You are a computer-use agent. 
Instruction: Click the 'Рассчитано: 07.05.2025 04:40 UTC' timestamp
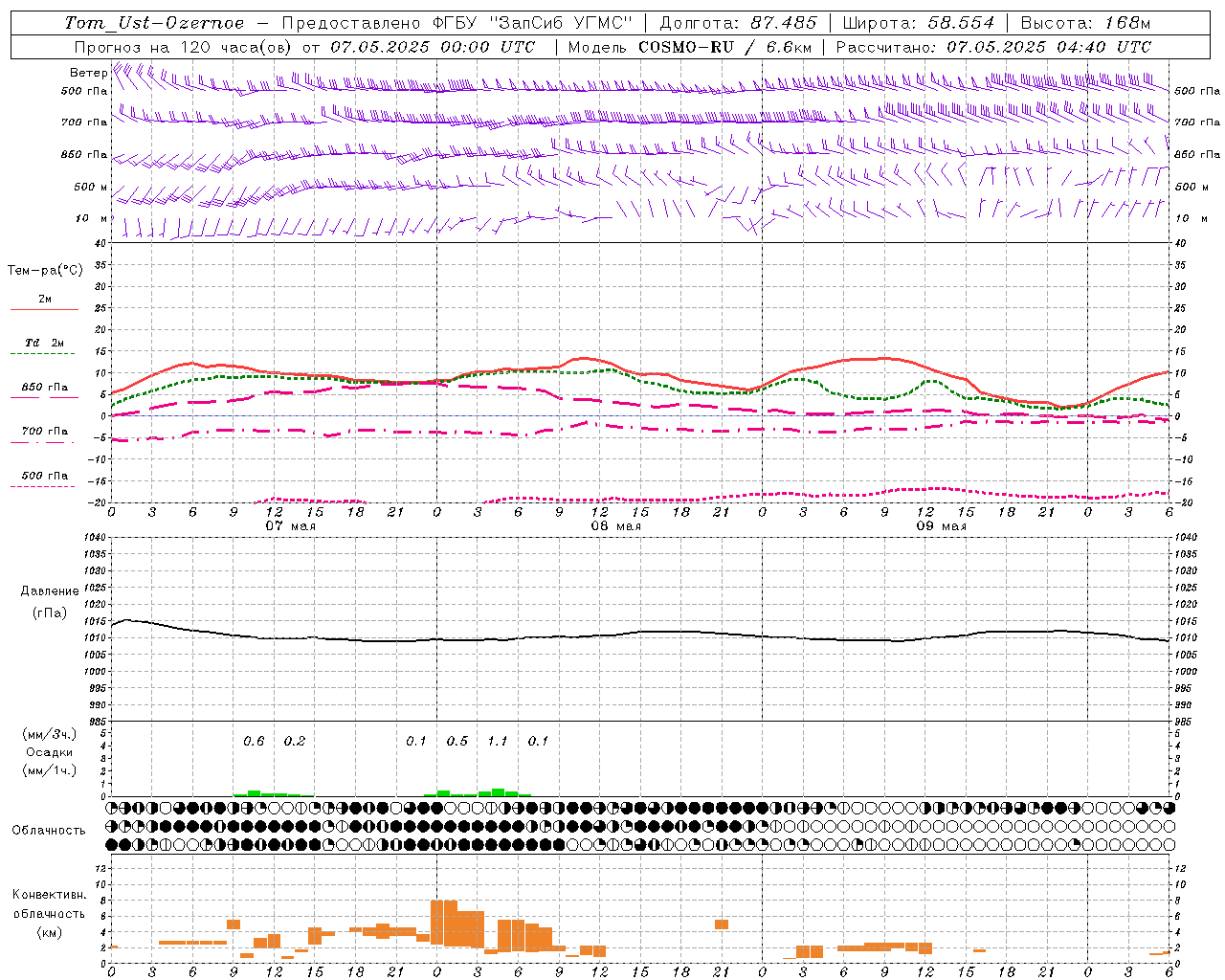(993, 47)
